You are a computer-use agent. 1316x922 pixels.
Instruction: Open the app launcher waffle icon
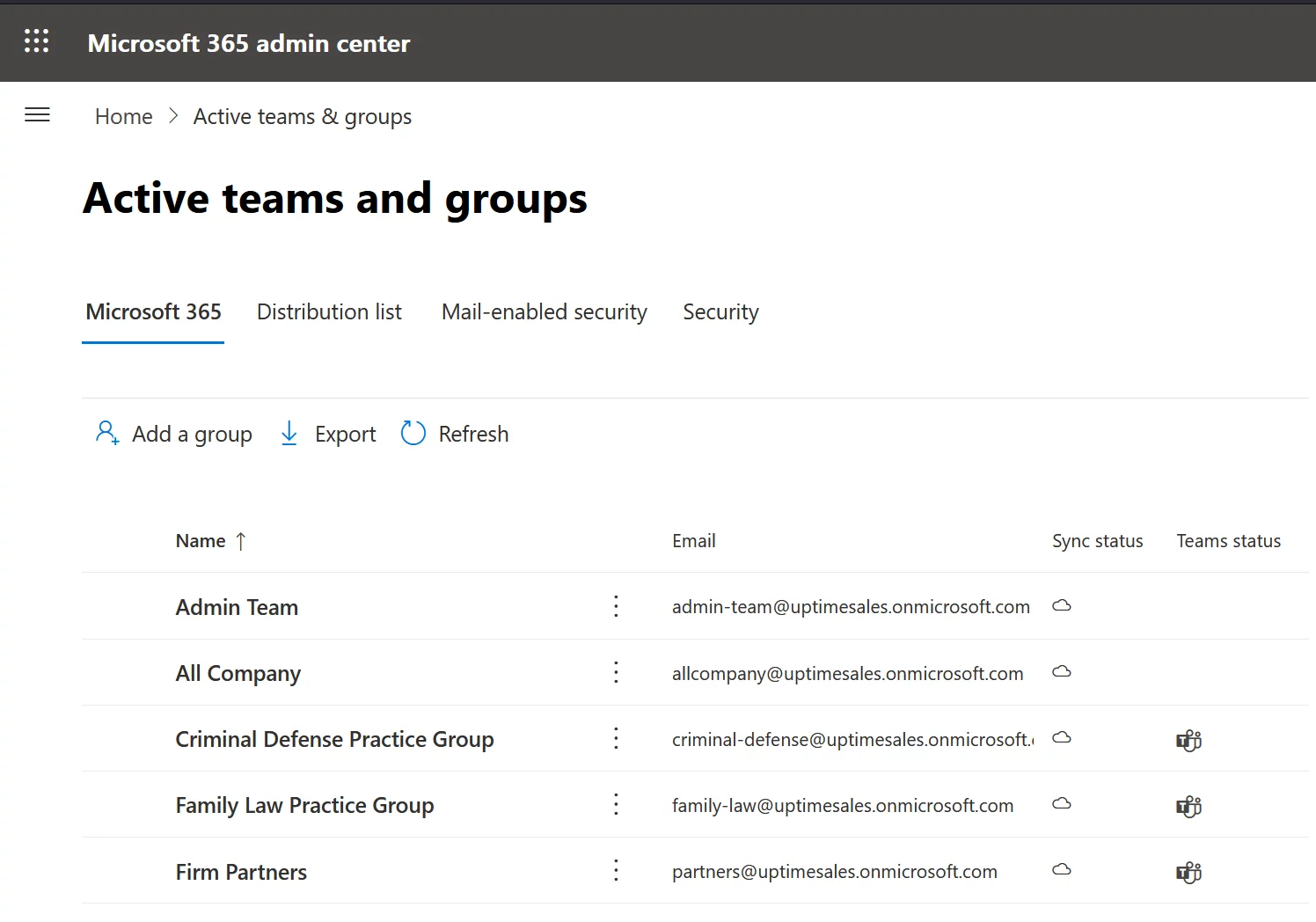coord(36,41)
